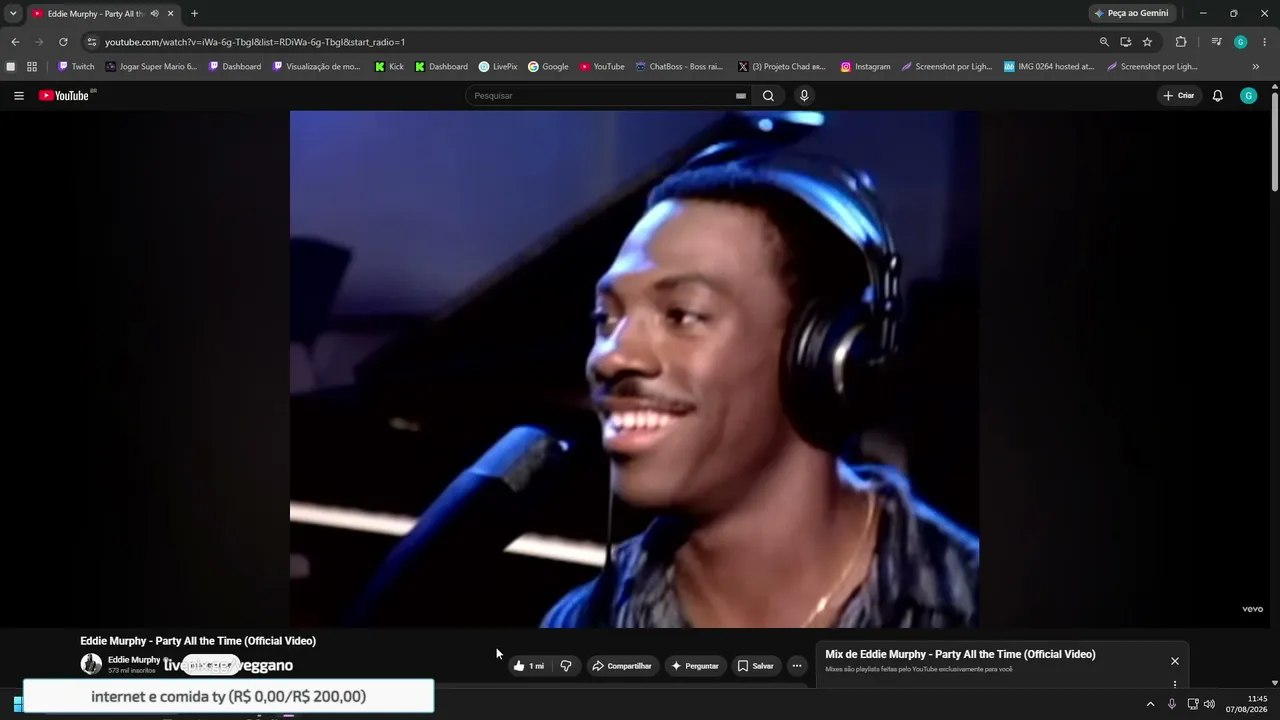Open Chrome extensions puzzle icon
1280x720 pixels.
[x=1181, y=42]
